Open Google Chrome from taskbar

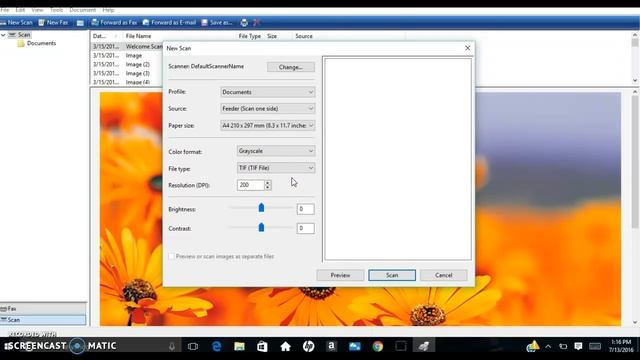378,347
